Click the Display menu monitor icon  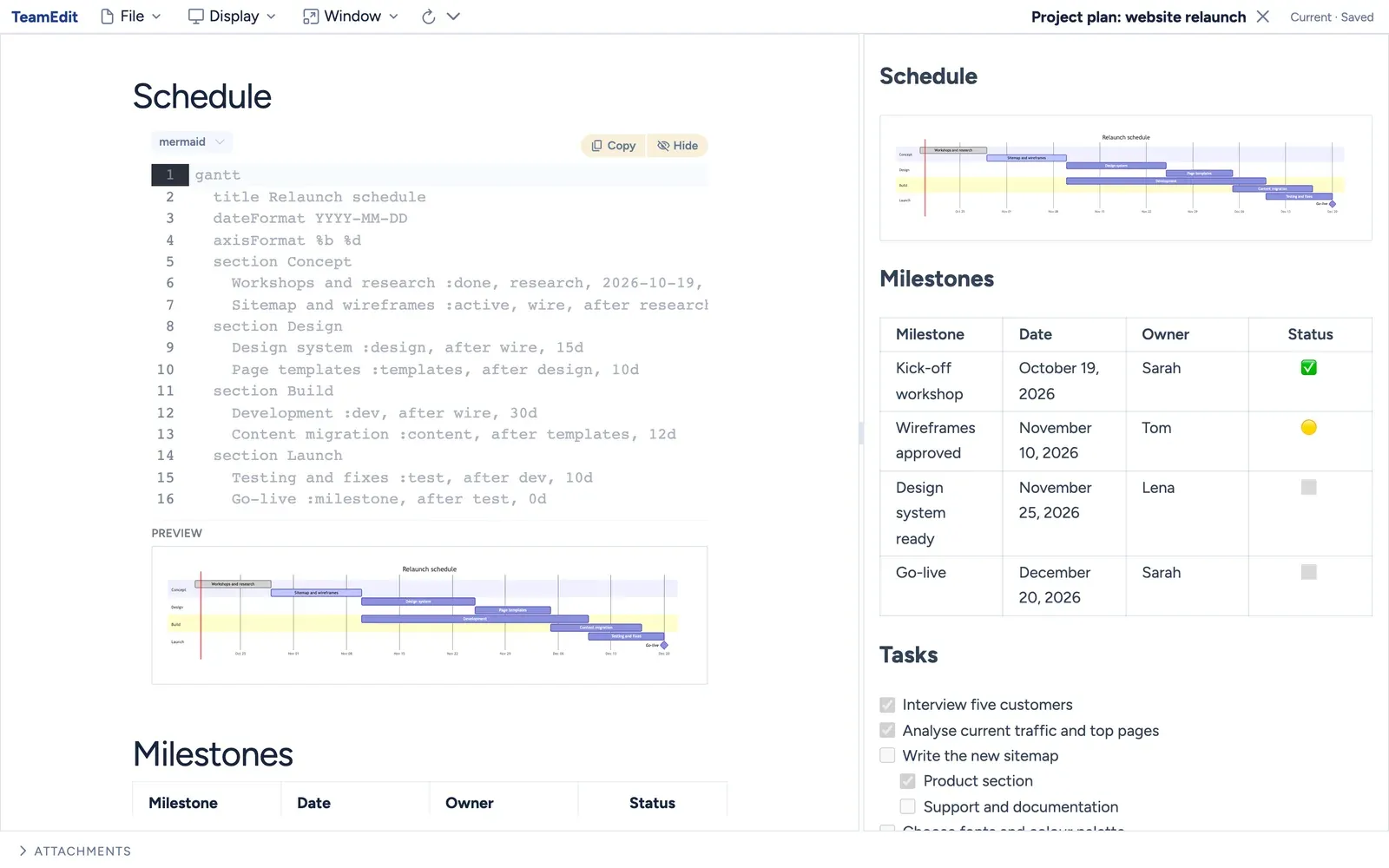click(x=196, y=16)
